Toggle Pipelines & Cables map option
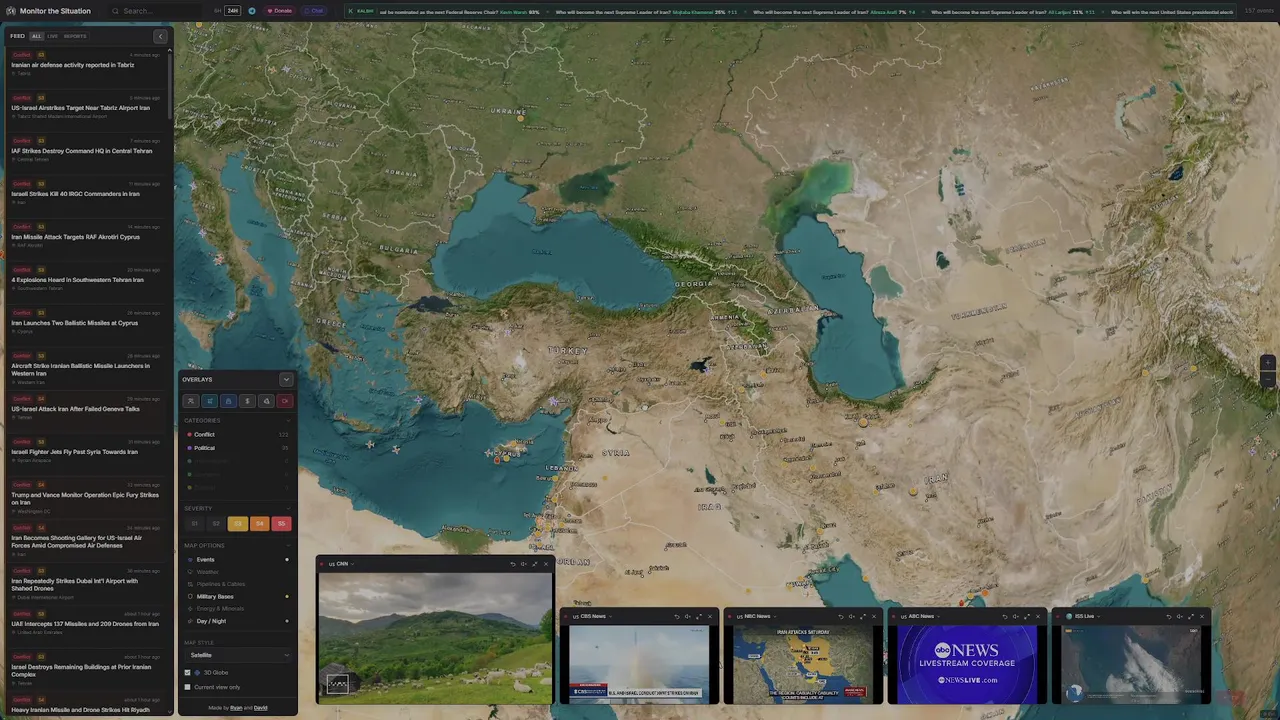 pyautogui.click(x=237, y=584)
